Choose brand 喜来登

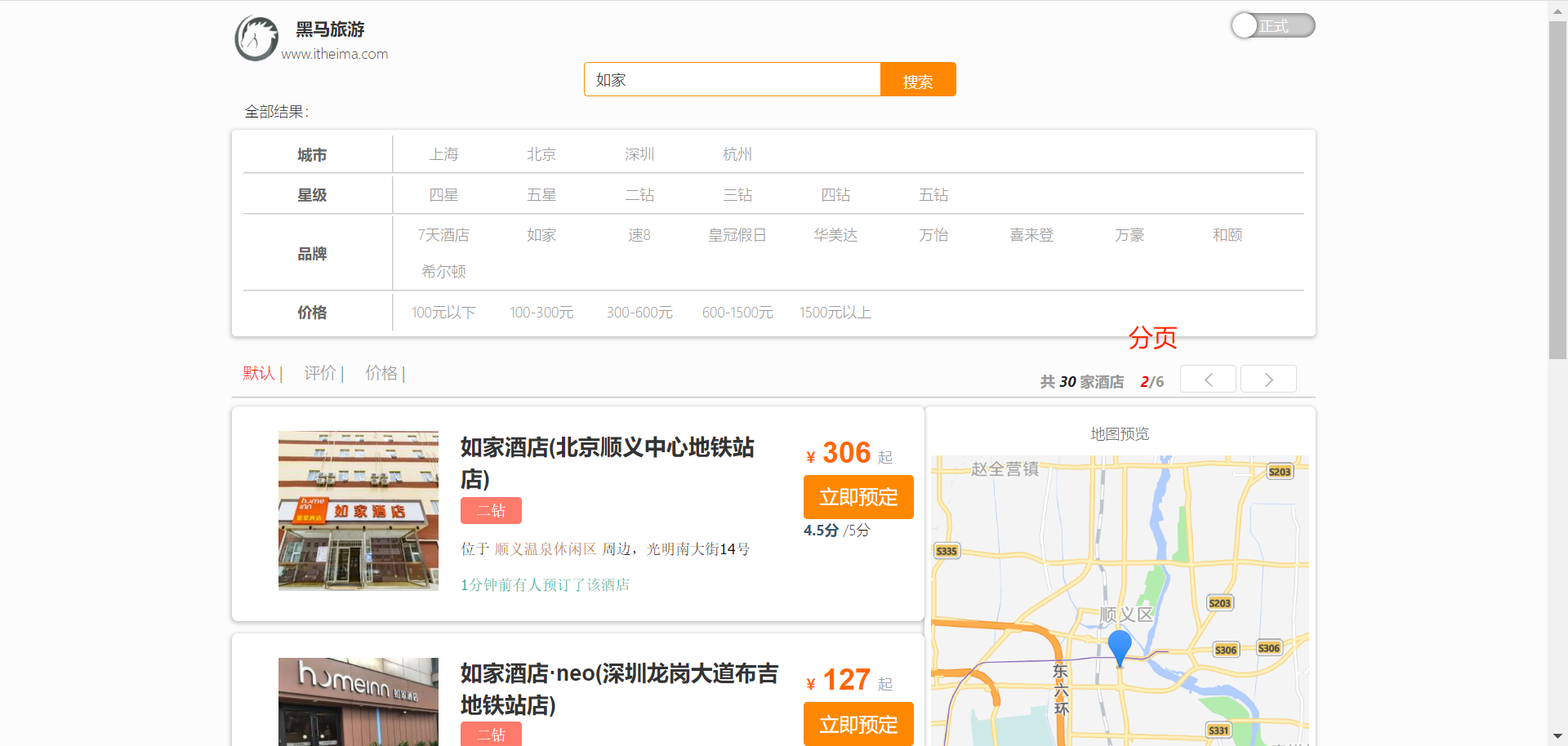[x=1031, y=235]
